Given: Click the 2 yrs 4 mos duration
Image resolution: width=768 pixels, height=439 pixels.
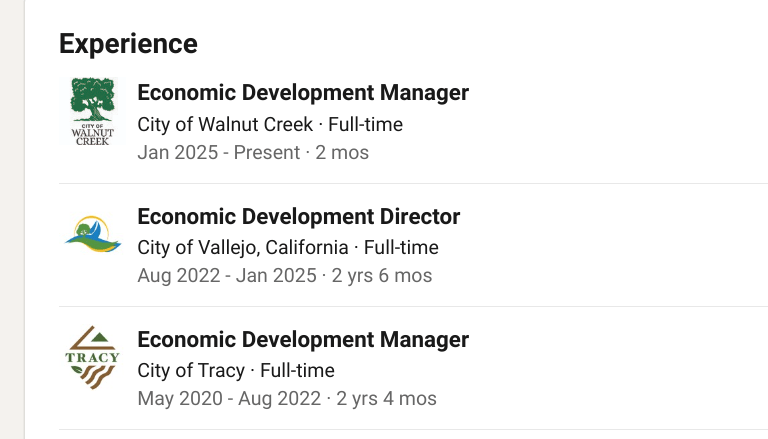Looking at the screenshot, I should (387, 398).
